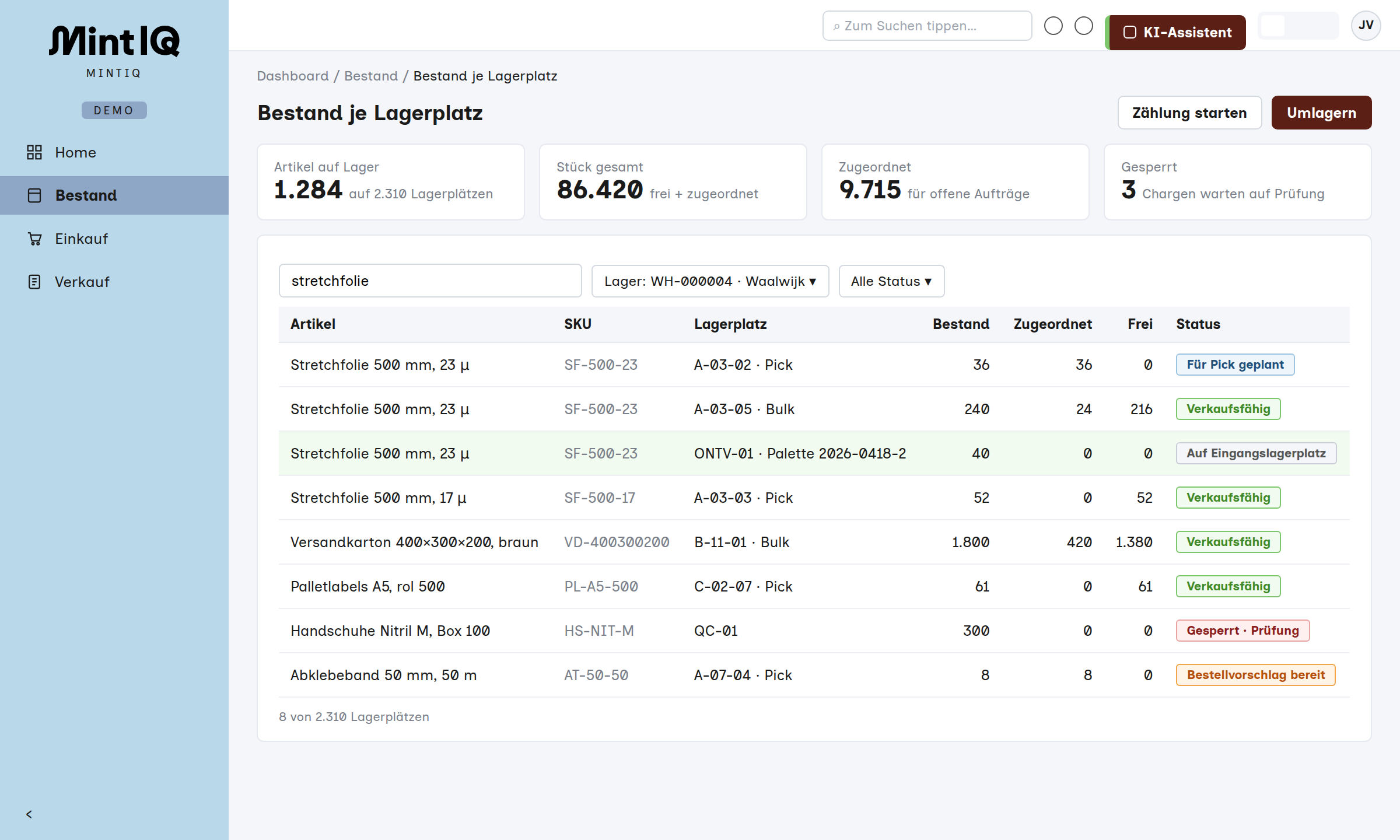1400x840 pixels.
Task: Click the Auf Eingangslagerplatz status badge
Action: (x=1256, y=453)
